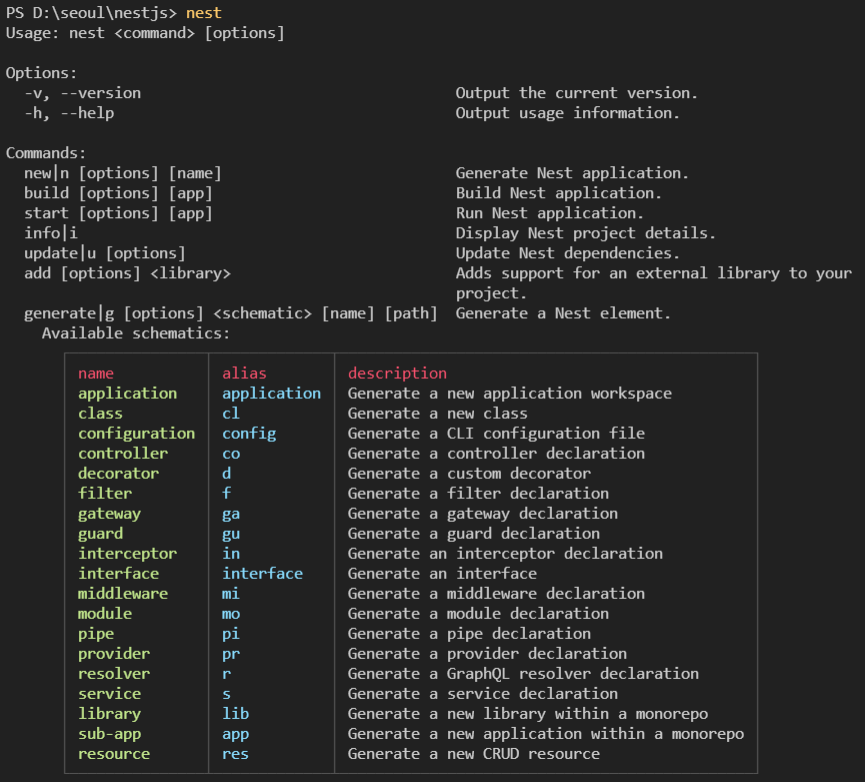Viewport: 865px width, 782px height.
Task: Click the 'app' alias
Action: 236,736
